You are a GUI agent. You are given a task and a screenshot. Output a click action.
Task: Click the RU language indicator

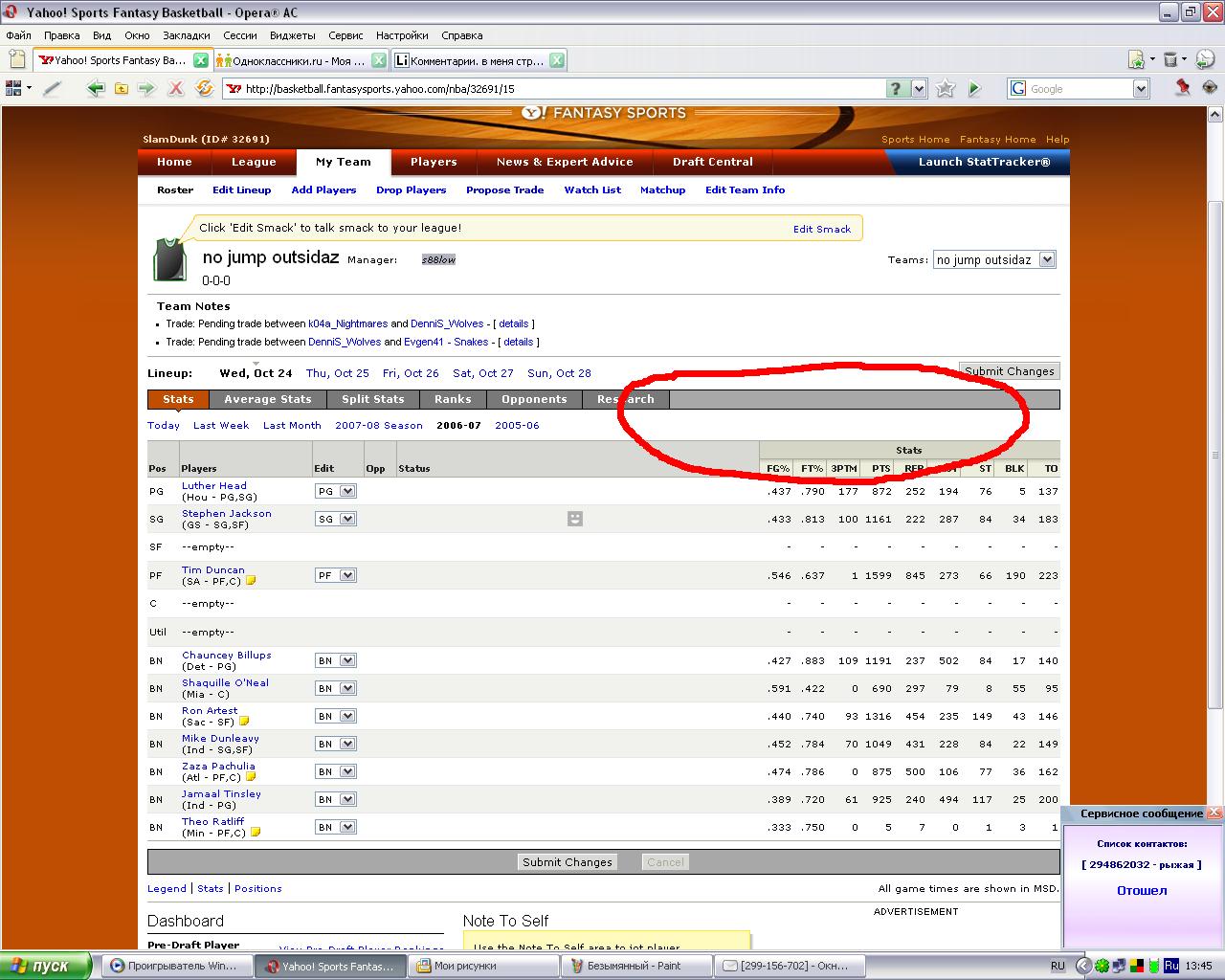click(x=1058, y=966)
